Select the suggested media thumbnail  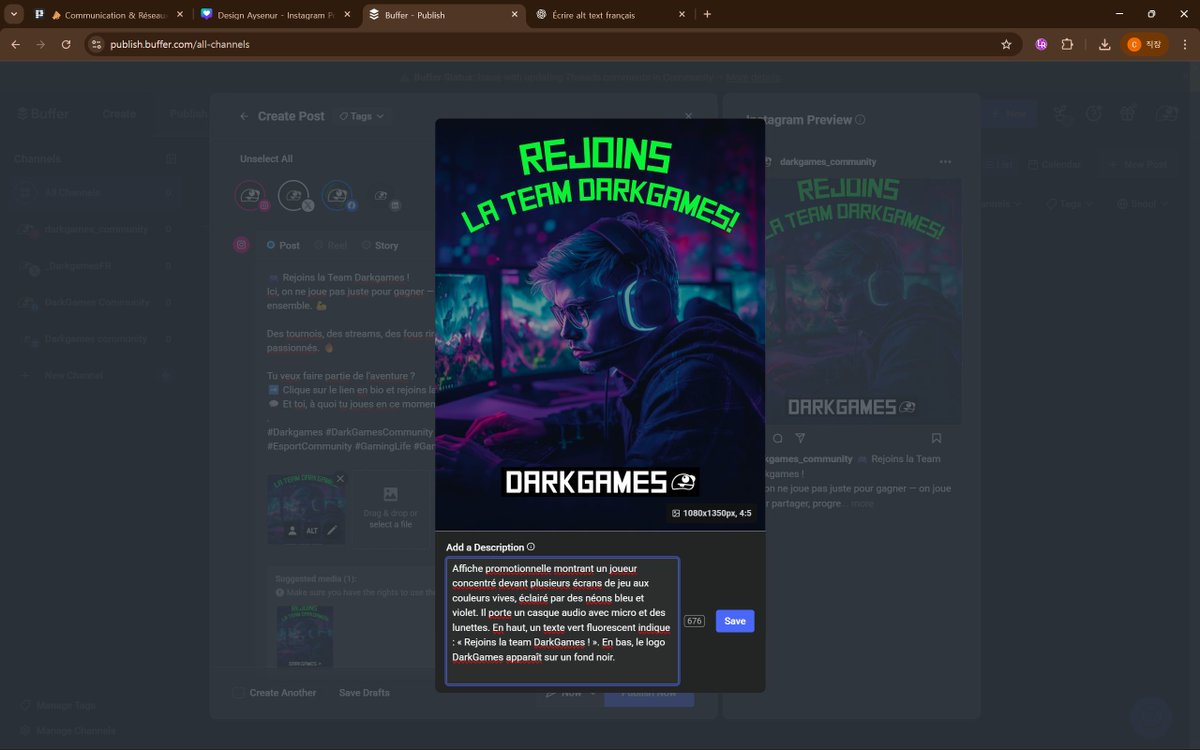click(305, 636)
